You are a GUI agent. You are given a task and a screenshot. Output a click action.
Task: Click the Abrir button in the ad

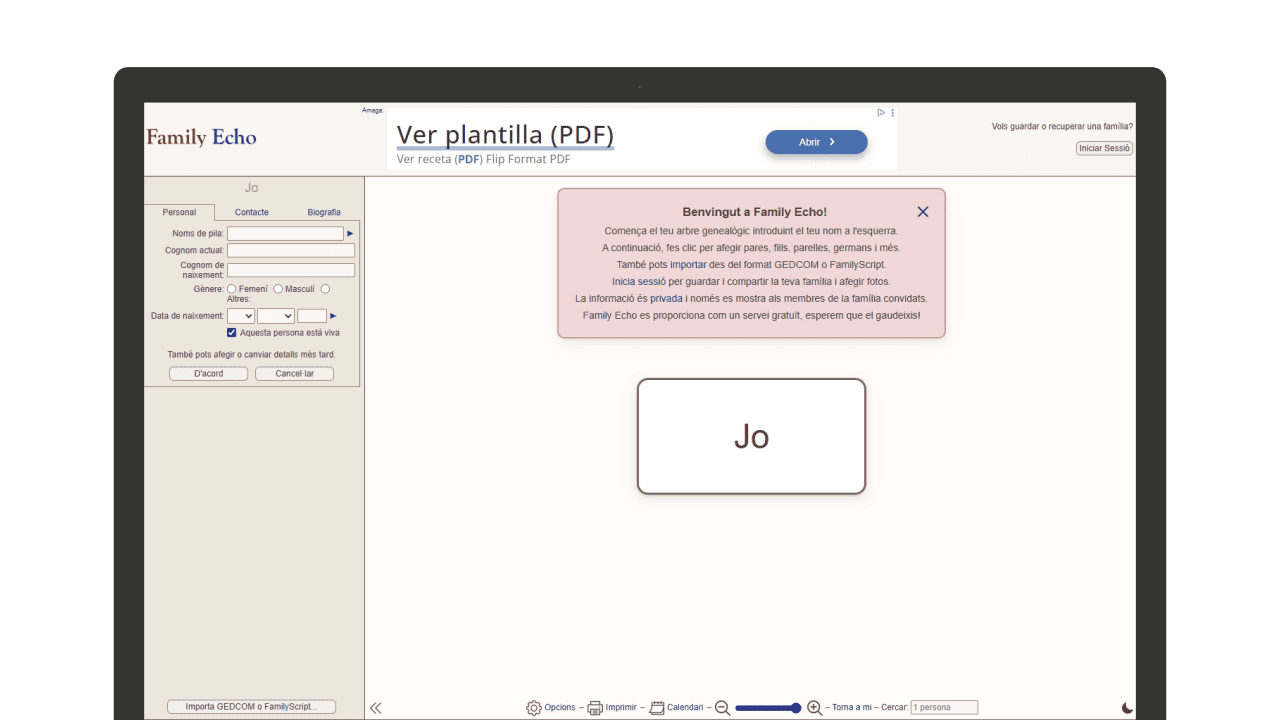point(817,142)
